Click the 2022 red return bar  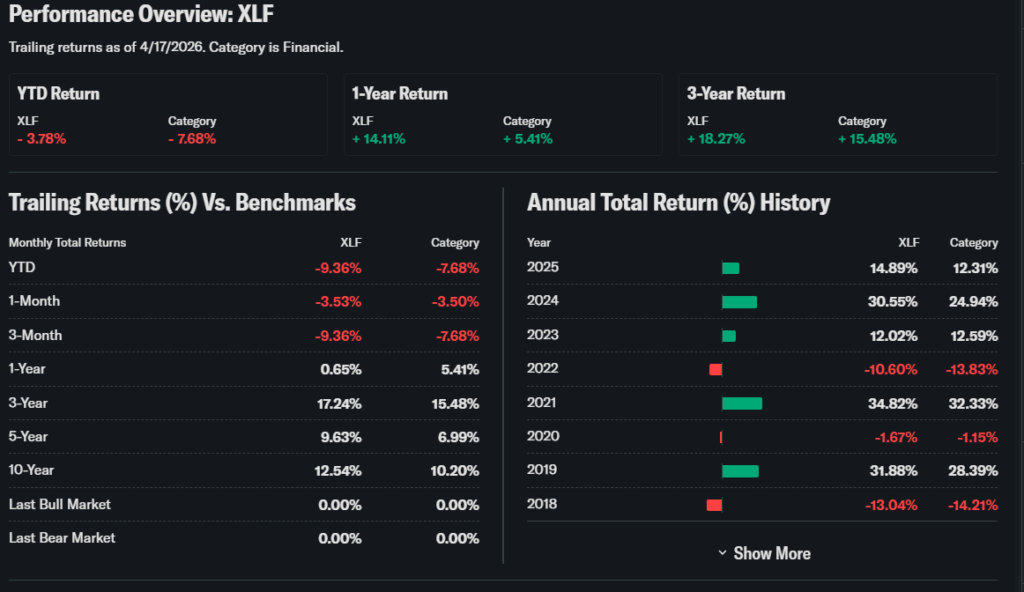[716, 370]
